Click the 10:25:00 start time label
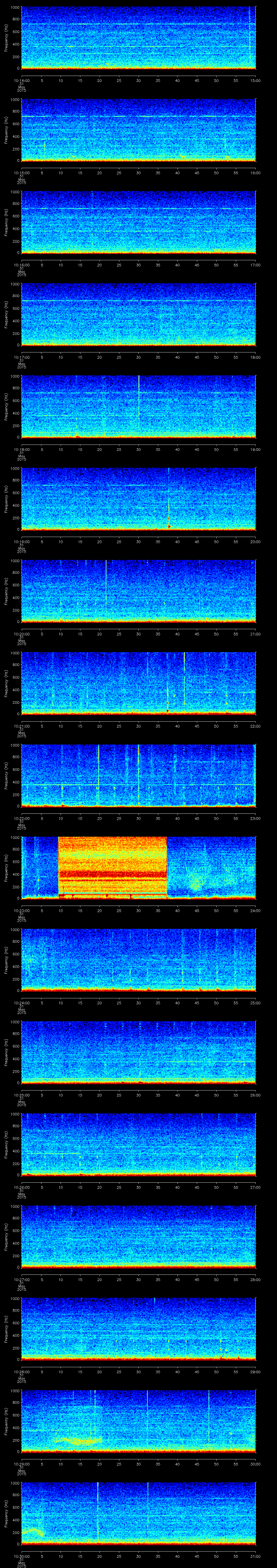 pos(21,1095)
